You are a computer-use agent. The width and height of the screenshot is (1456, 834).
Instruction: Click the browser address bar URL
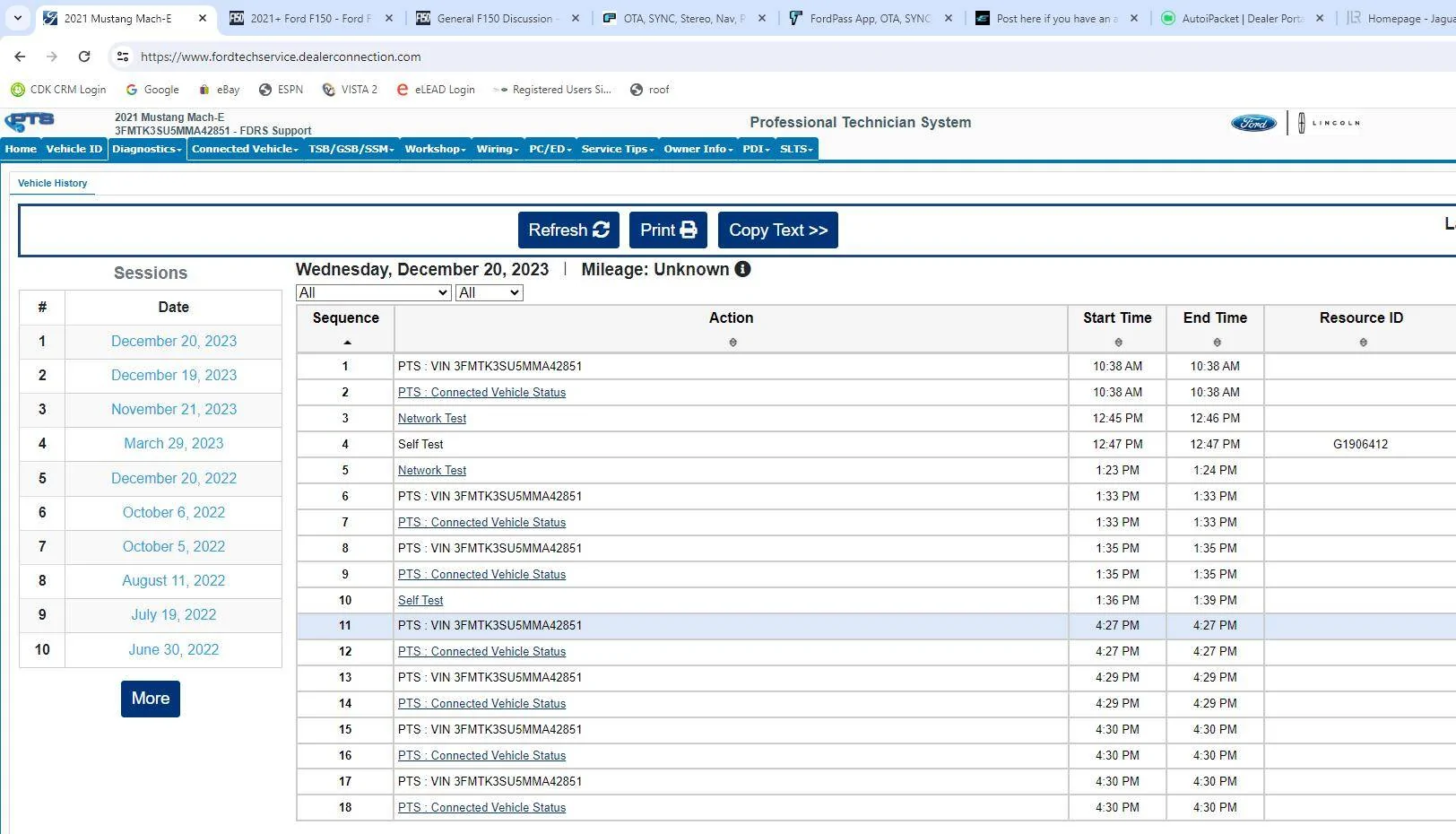pyautogui.click(x=281, y=56)
